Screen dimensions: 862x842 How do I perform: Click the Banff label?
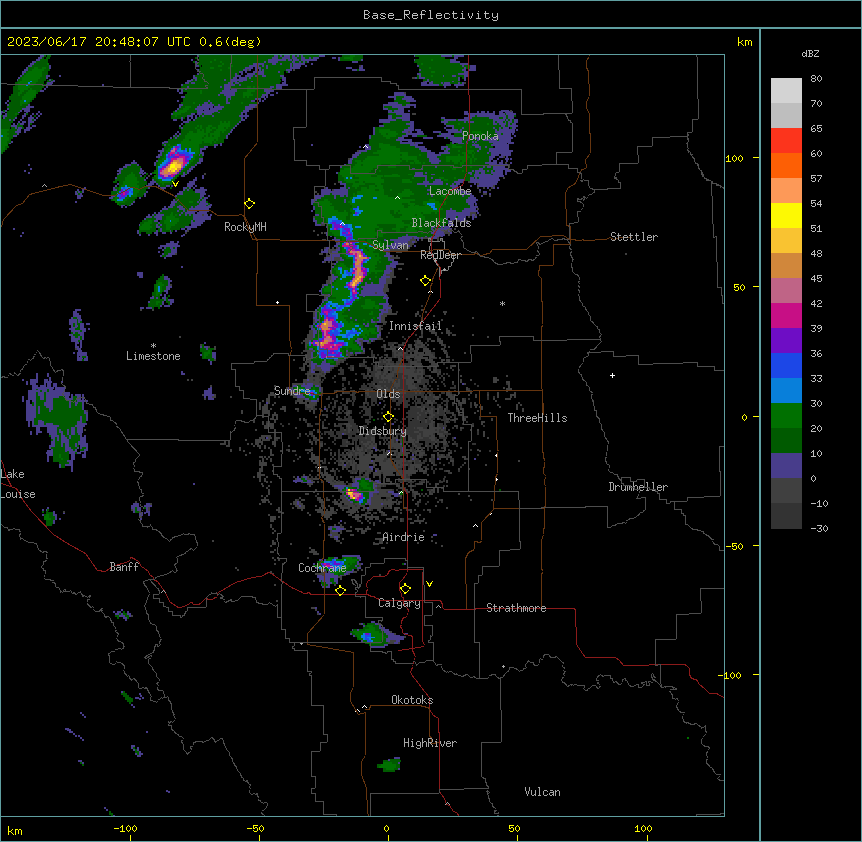124,567
